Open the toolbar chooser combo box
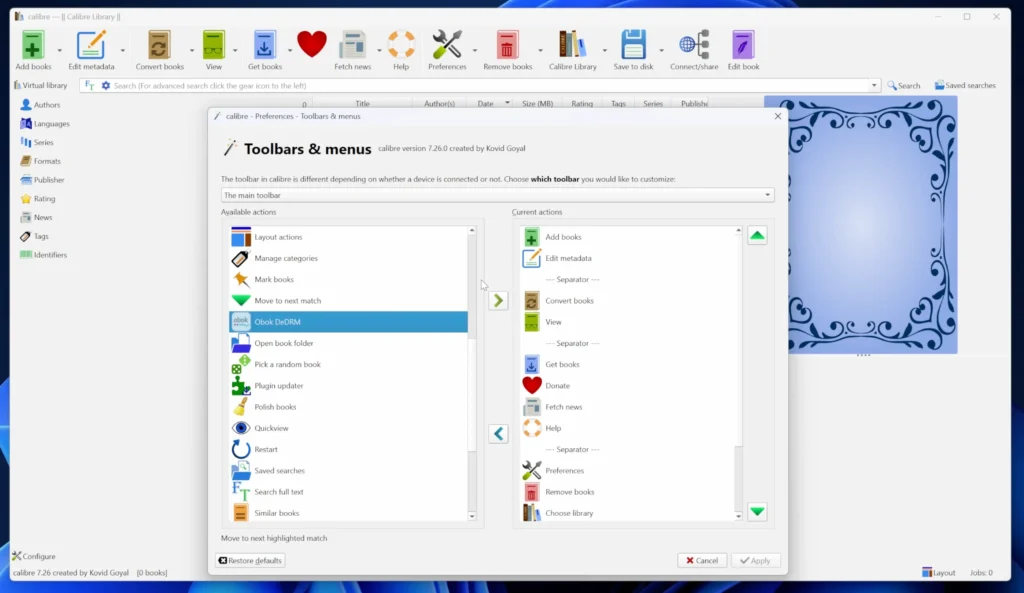Image resolution: width=1024 pixels, height=593 pixels. 498,195
